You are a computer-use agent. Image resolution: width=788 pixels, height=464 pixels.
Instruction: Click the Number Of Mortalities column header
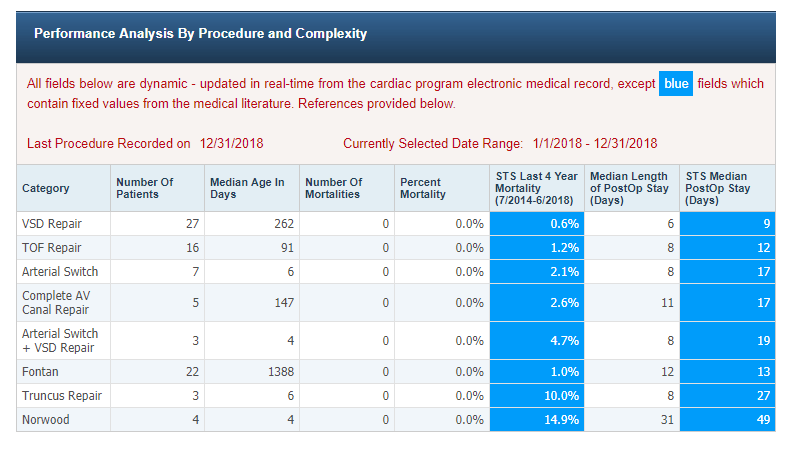pos(333,188)
